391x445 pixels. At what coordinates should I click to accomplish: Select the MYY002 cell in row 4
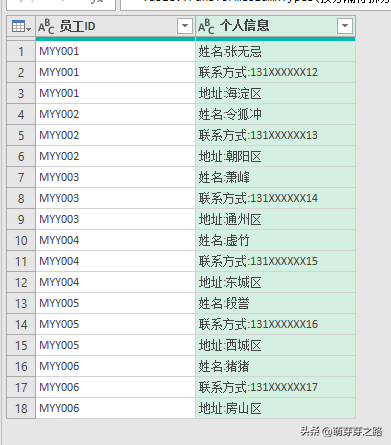[115, 114]
